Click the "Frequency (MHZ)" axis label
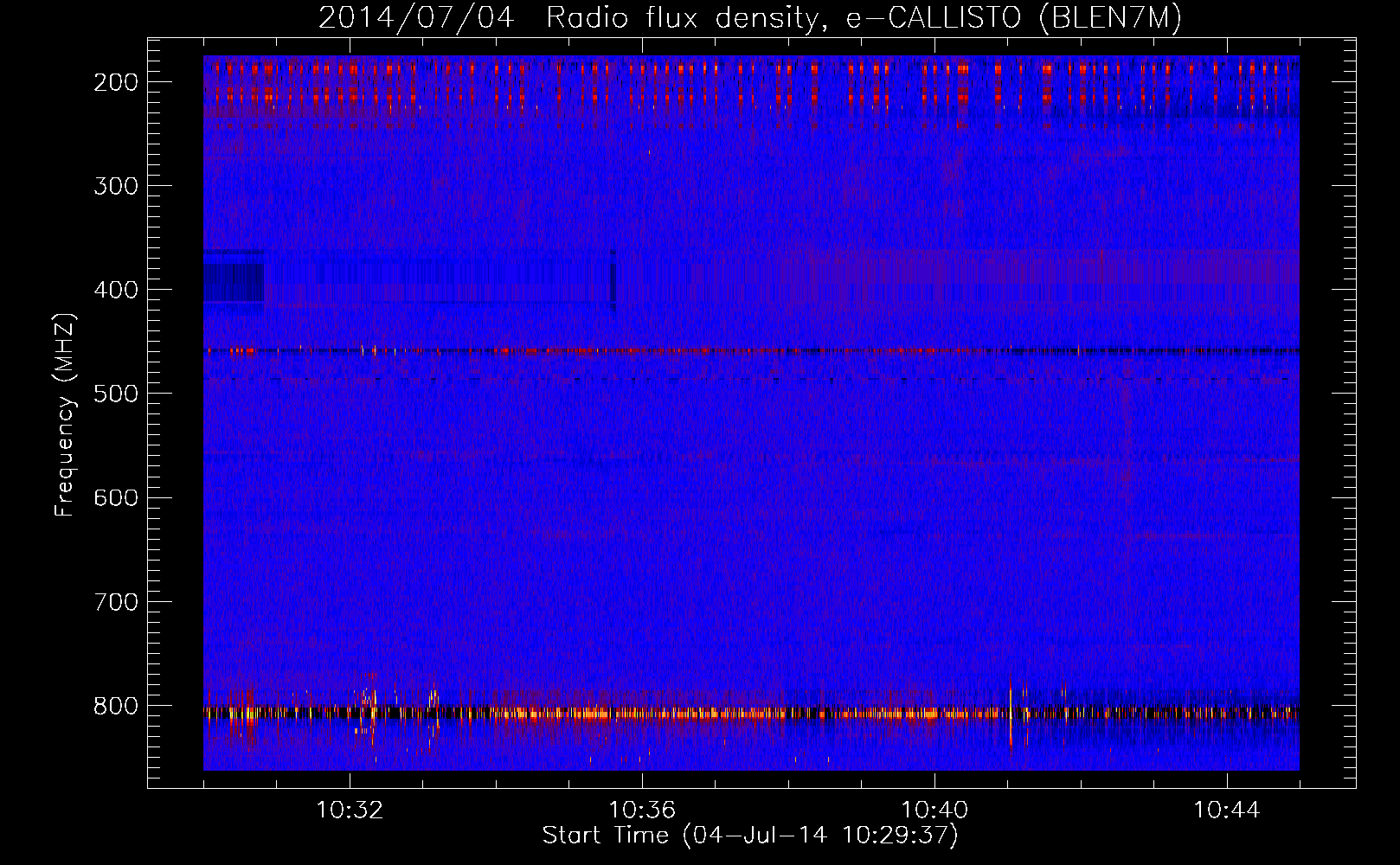1400x865 pixels. (66, 414)
